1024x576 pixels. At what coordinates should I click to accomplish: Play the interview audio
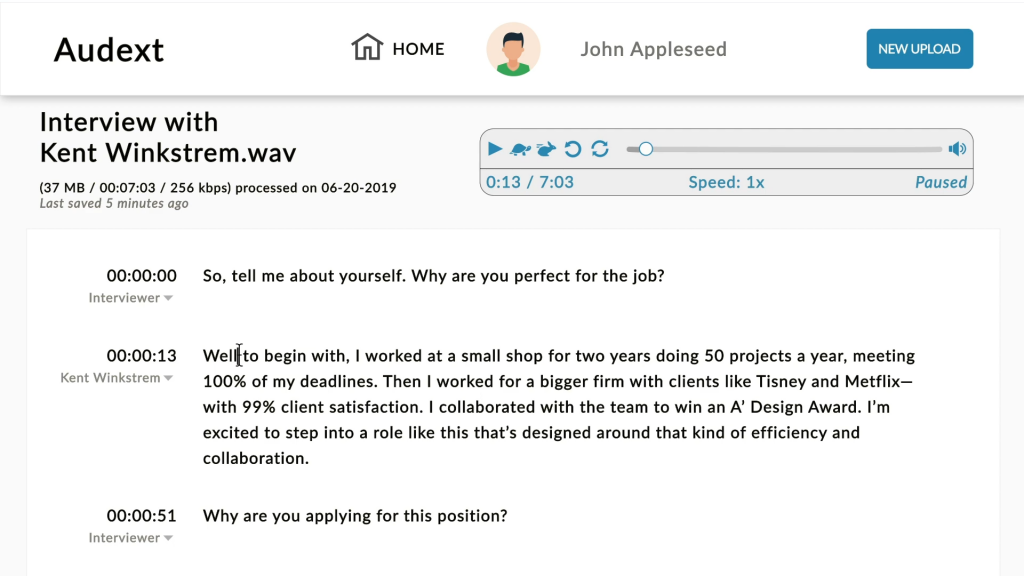494,149
